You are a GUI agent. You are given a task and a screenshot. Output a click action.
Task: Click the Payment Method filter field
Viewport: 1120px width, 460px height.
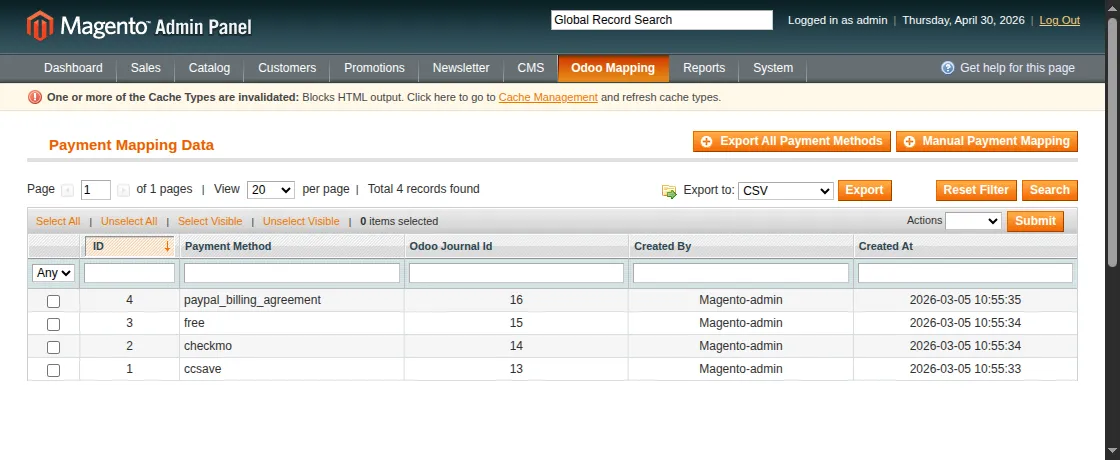(x=291, y=273)
